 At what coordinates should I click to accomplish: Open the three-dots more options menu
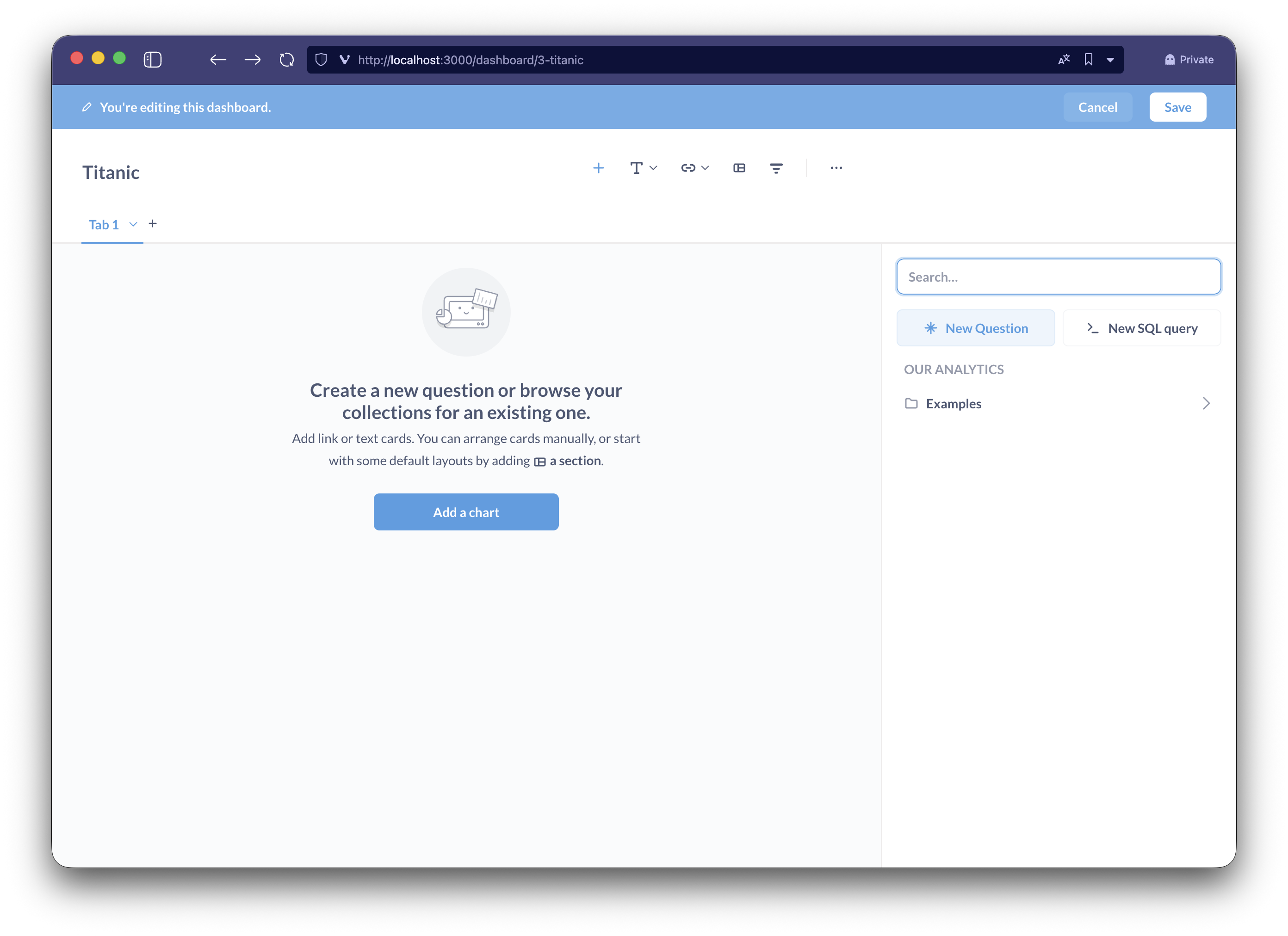[836, 168]
